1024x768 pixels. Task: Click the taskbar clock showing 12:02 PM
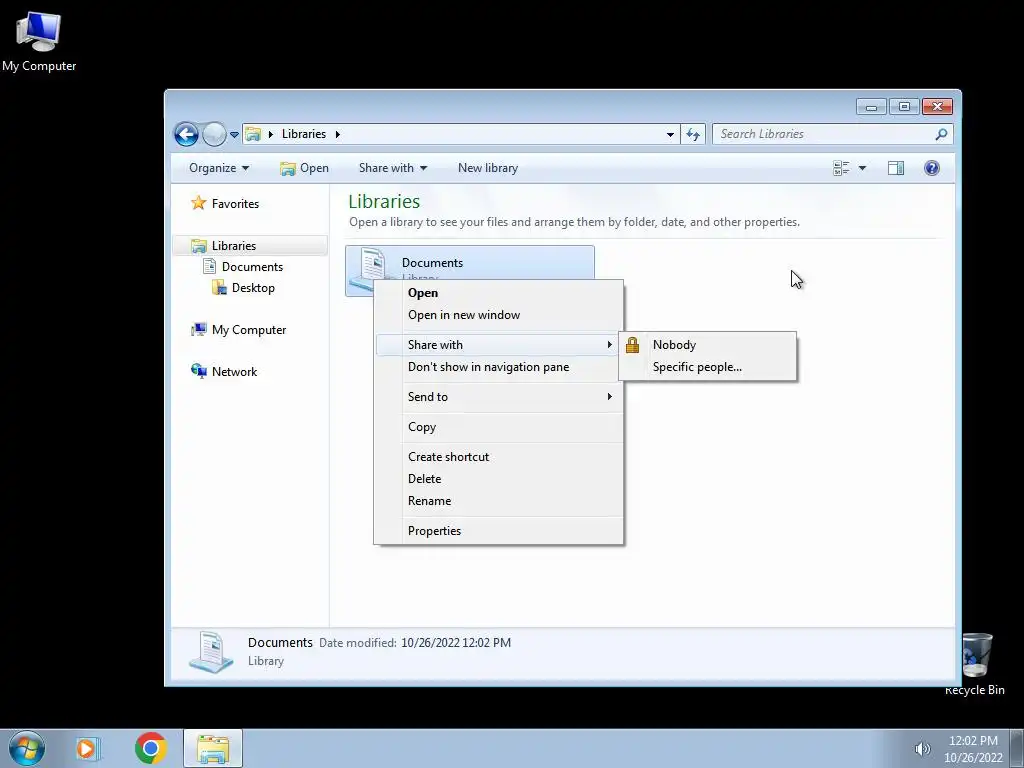click(973, 749)
